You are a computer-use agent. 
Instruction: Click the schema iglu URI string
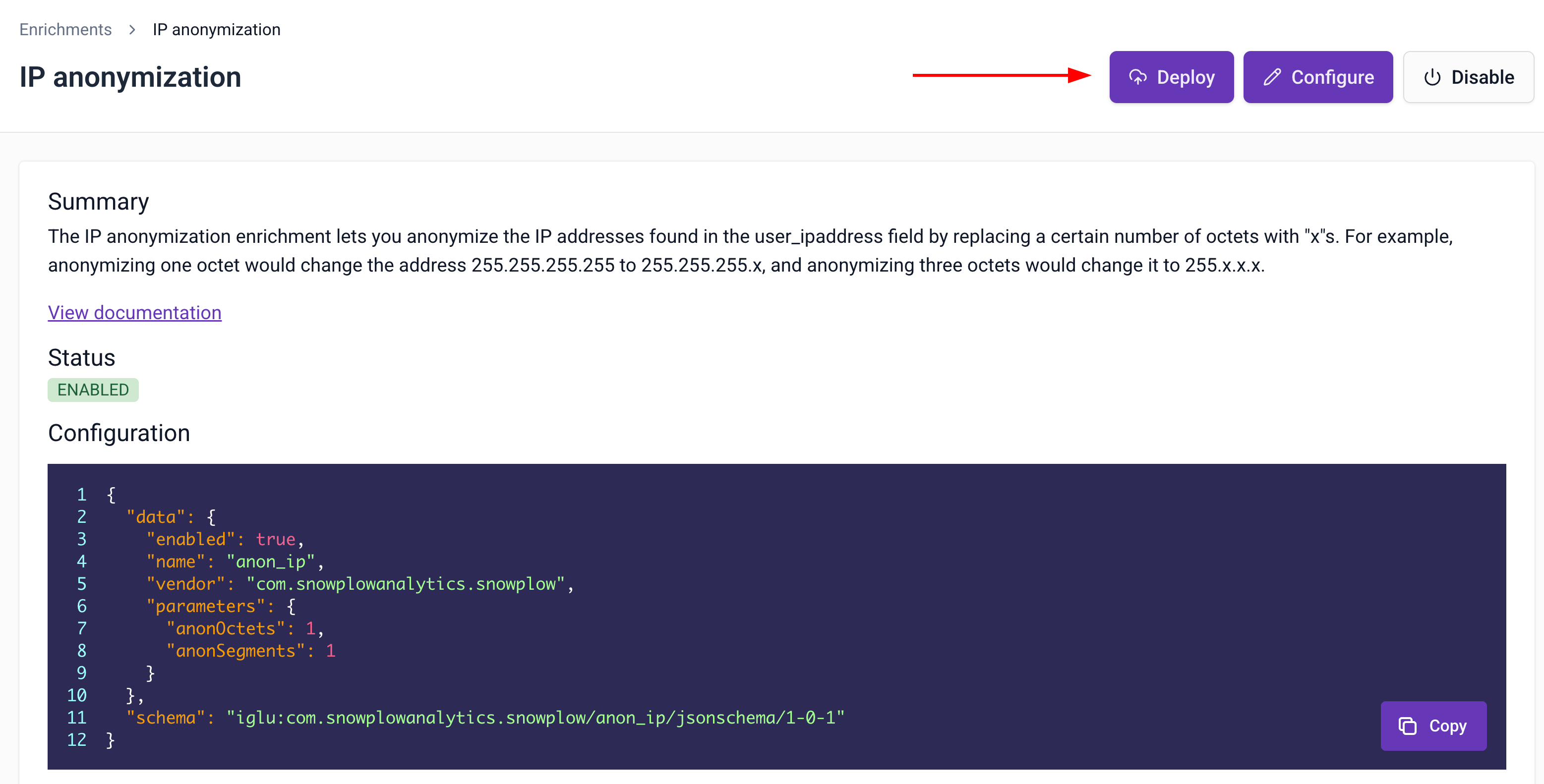click(x=534, y=718)
